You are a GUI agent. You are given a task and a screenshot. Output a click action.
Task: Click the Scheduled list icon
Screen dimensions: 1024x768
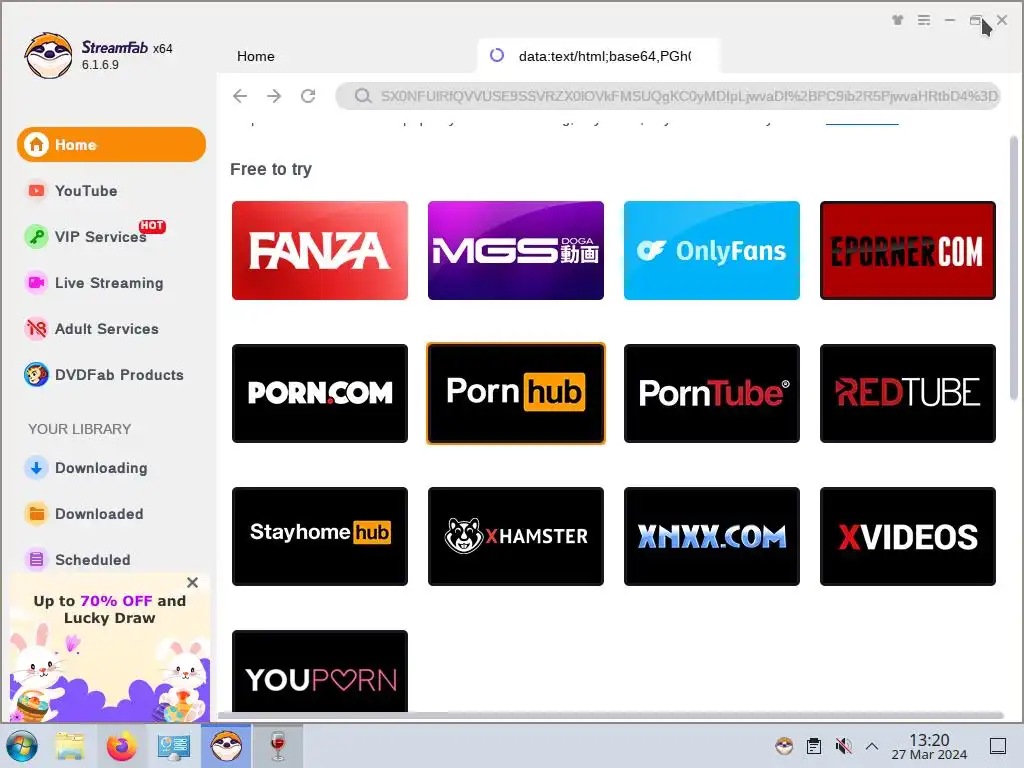(37, 560)
